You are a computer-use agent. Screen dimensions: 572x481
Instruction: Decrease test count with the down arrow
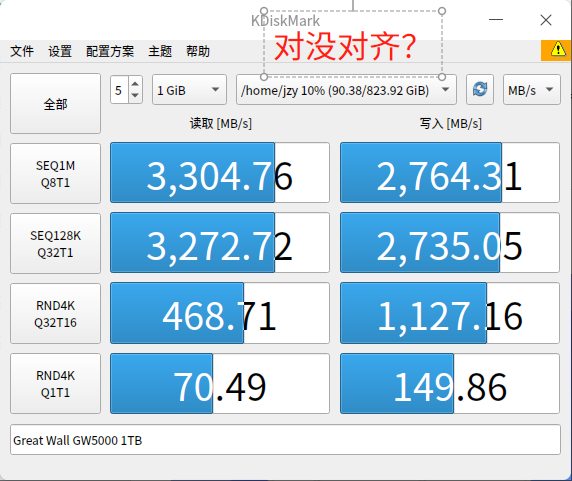click(x=135, y=96)
